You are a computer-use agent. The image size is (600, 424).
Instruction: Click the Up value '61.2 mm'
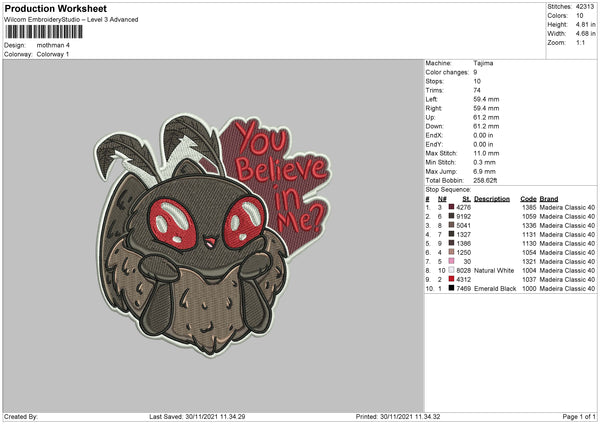486,117
